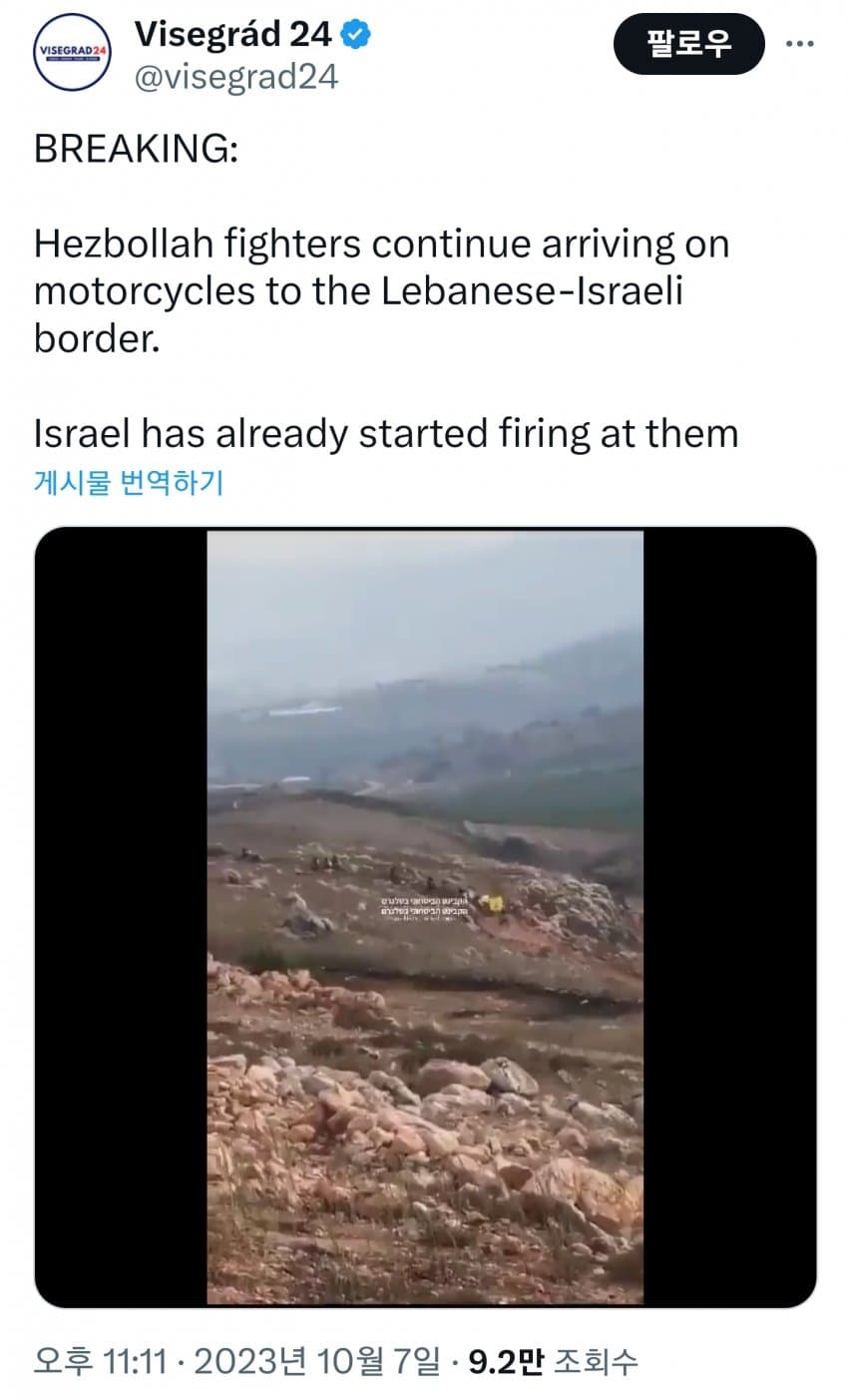Click the Israel has already started firing line
Image resolution: width=848 pixels, height=1400 pixels.
(x=386, y=434)
